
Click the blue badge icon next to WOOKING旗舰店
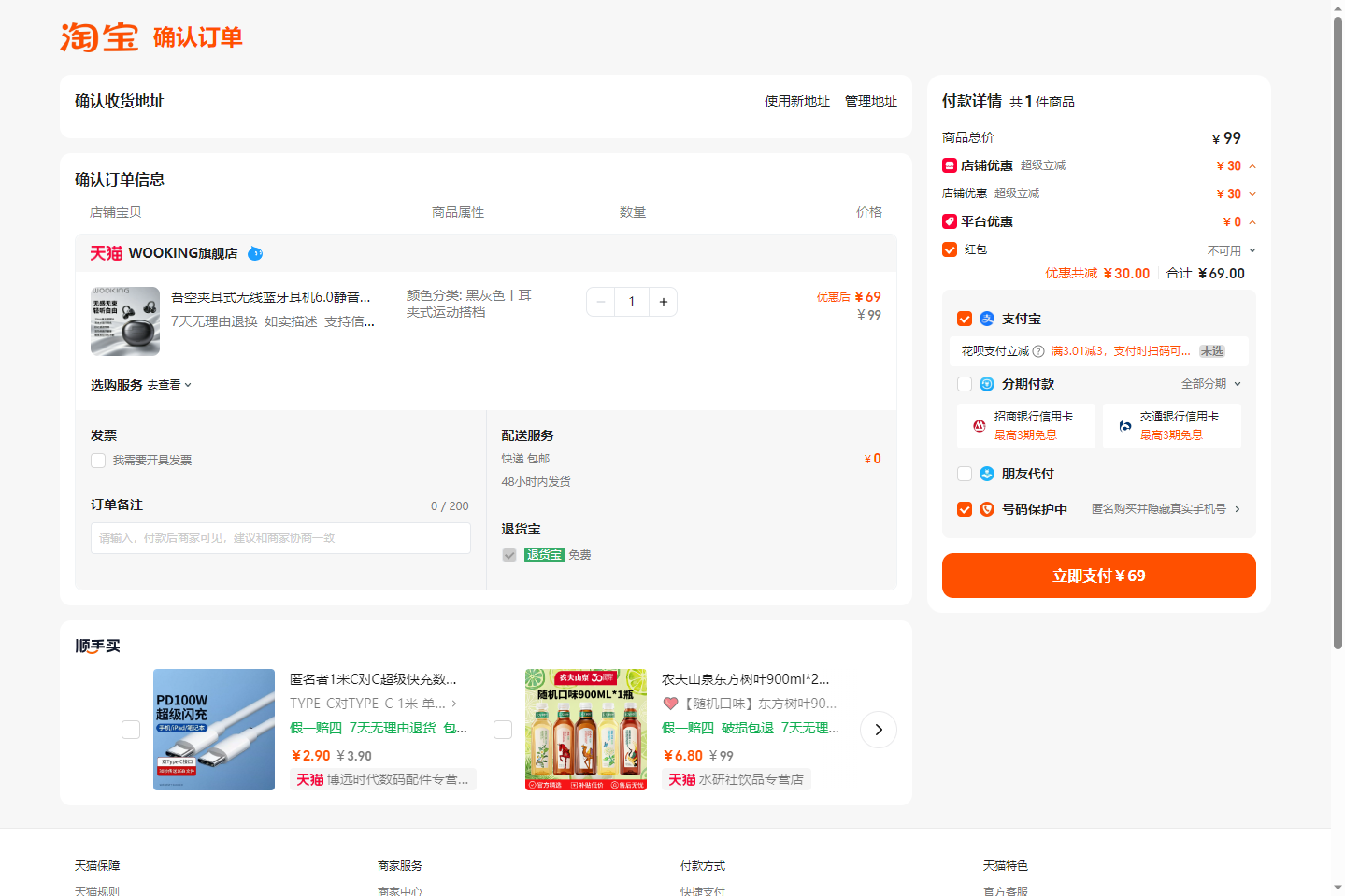pyautogui.click(x=255, y=253)
